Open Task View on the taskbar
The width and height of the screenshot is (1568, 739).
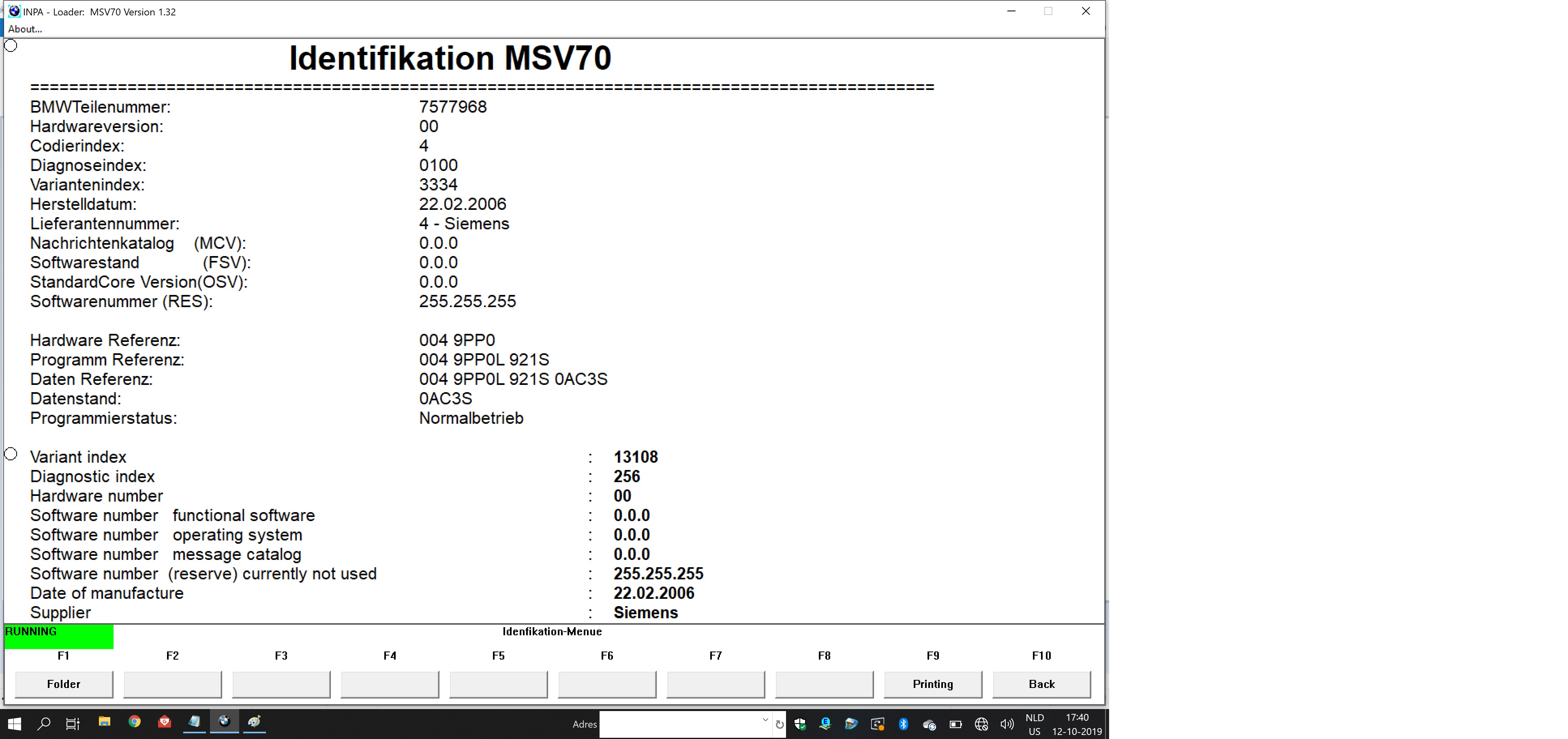(x=73, y=724)
